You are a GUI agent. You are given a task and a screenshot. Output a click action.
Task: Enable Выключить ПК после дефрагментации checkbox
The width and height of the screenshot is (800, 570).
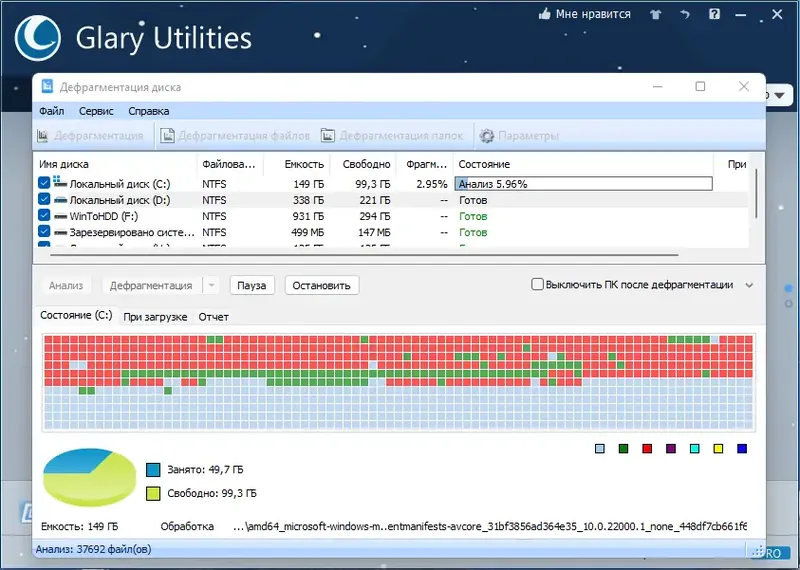click(537, 284)
